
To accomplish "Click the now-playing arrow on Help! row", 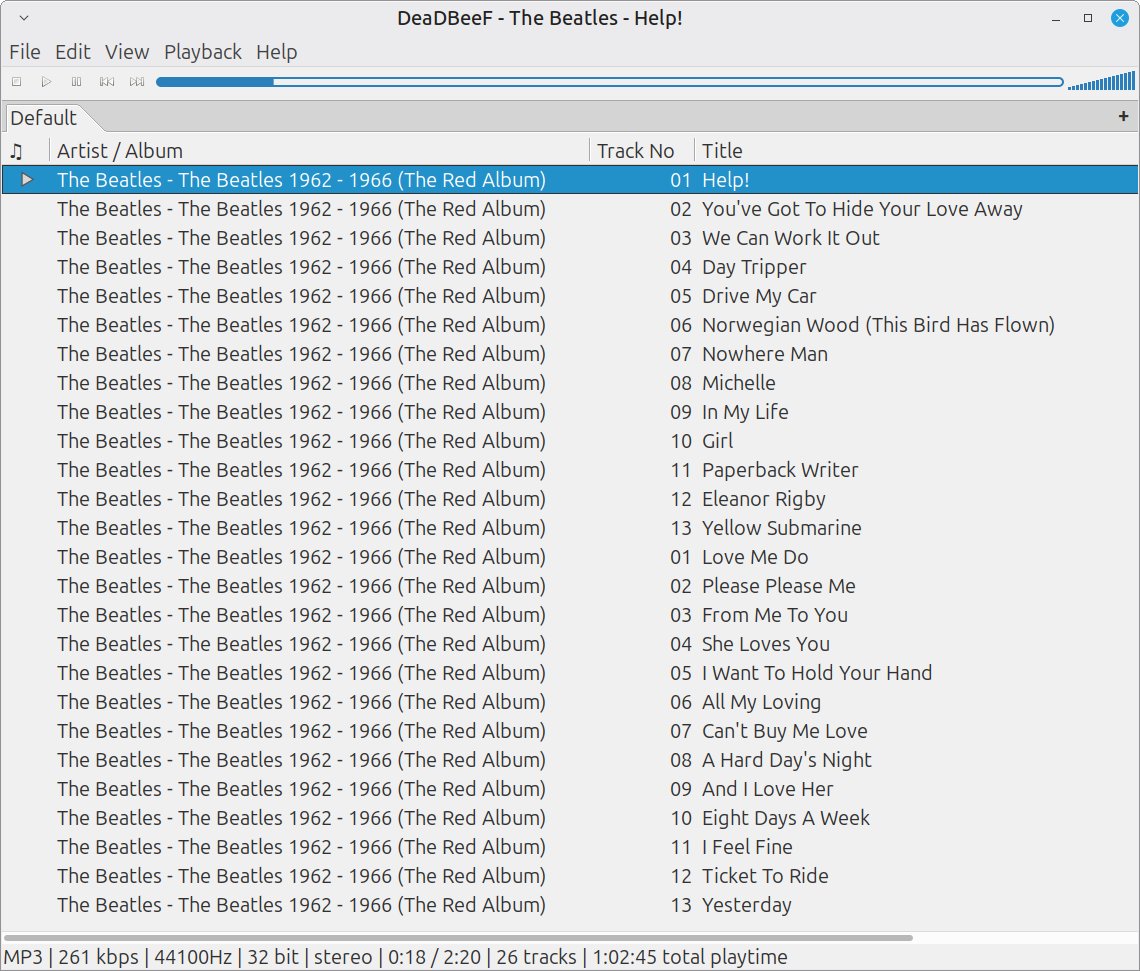I will (27, 180).
